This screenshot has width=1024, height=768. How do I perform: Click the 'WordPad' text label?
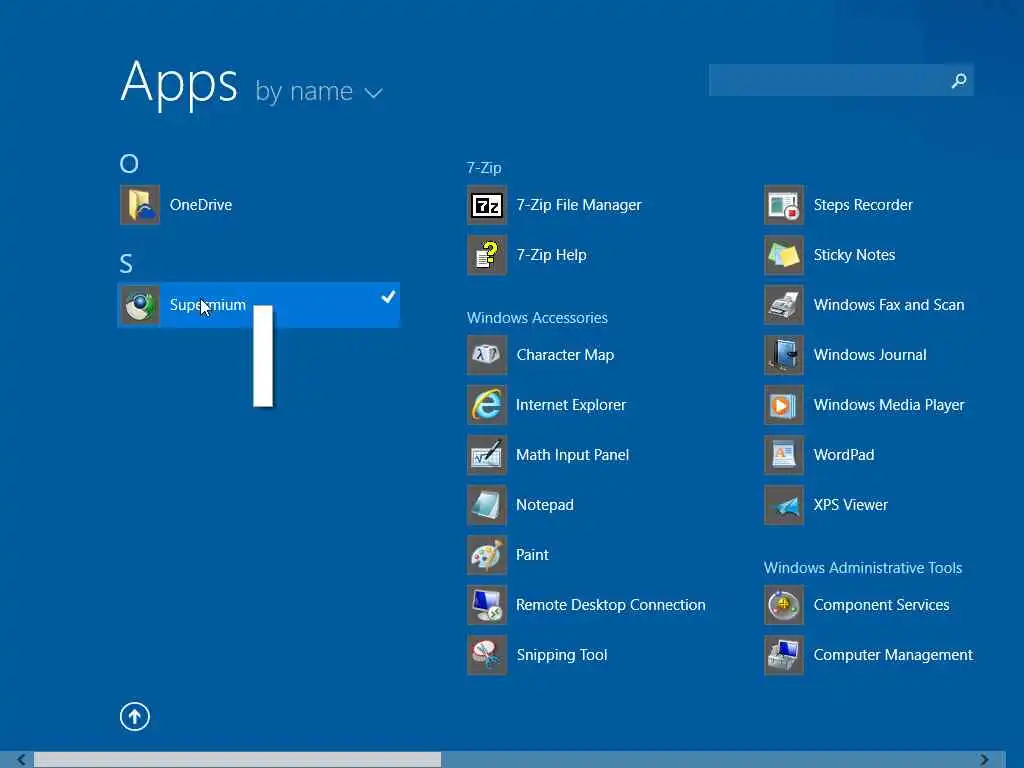click(x=844, y=455)
